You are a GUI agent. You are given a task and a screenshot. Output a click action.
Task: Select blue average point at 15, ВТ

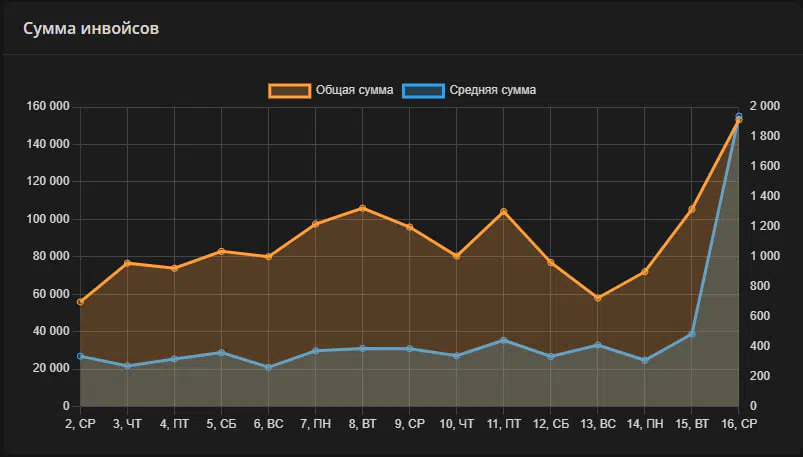(x=691, y=334)
